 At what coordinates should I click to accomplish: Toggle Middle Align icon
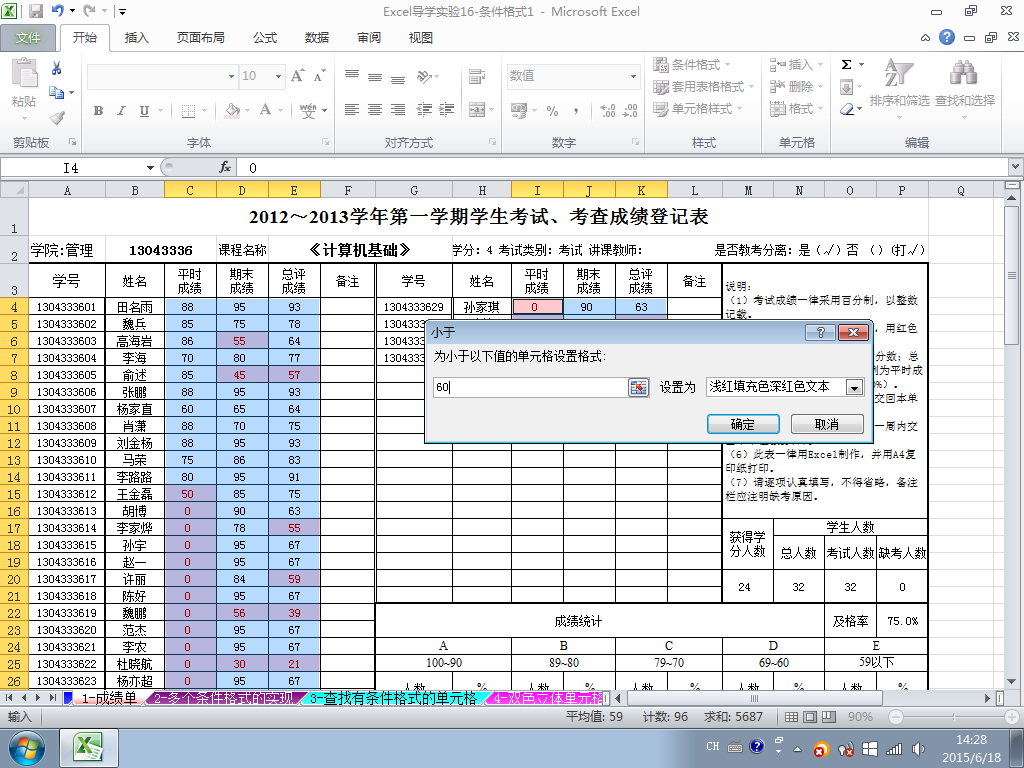375,76
